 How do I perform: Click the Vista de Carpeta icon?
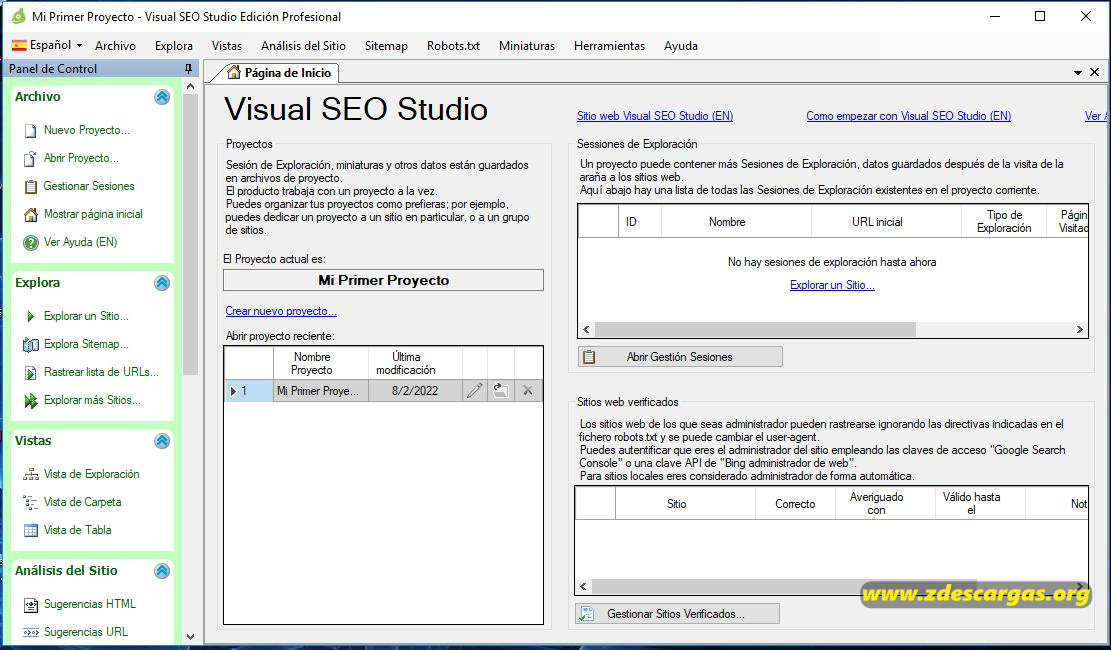(30, 503)
